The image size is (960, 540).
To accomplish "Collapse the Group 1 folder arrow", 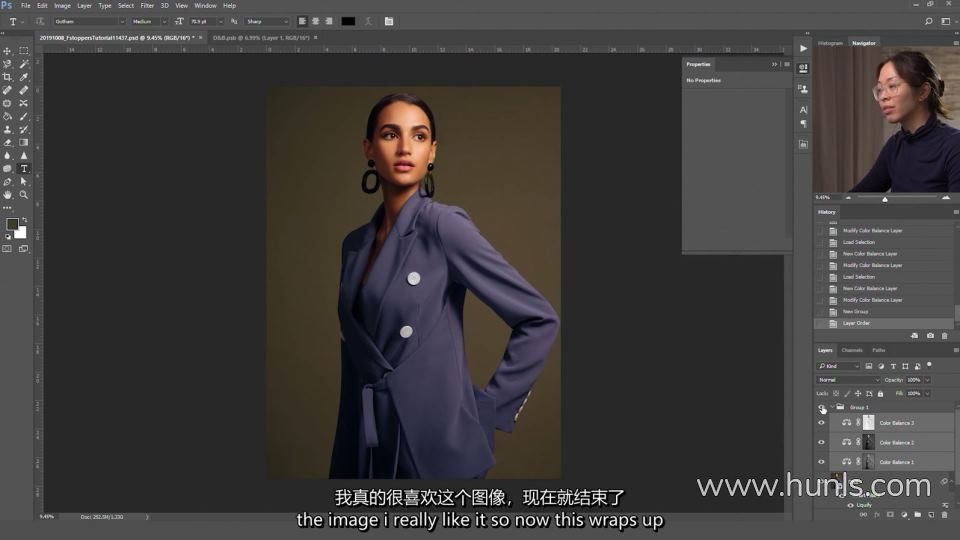I will 833,407.
